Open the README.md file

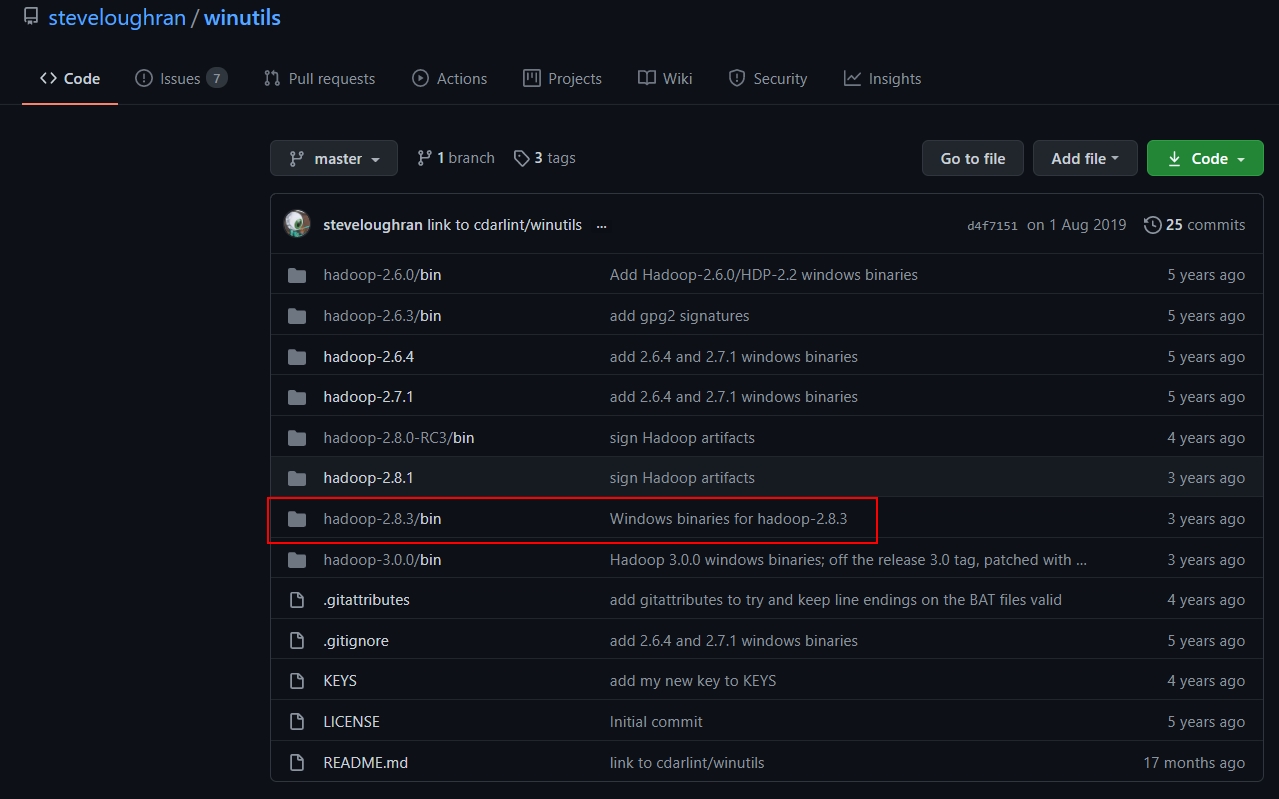tap(365, 762)
